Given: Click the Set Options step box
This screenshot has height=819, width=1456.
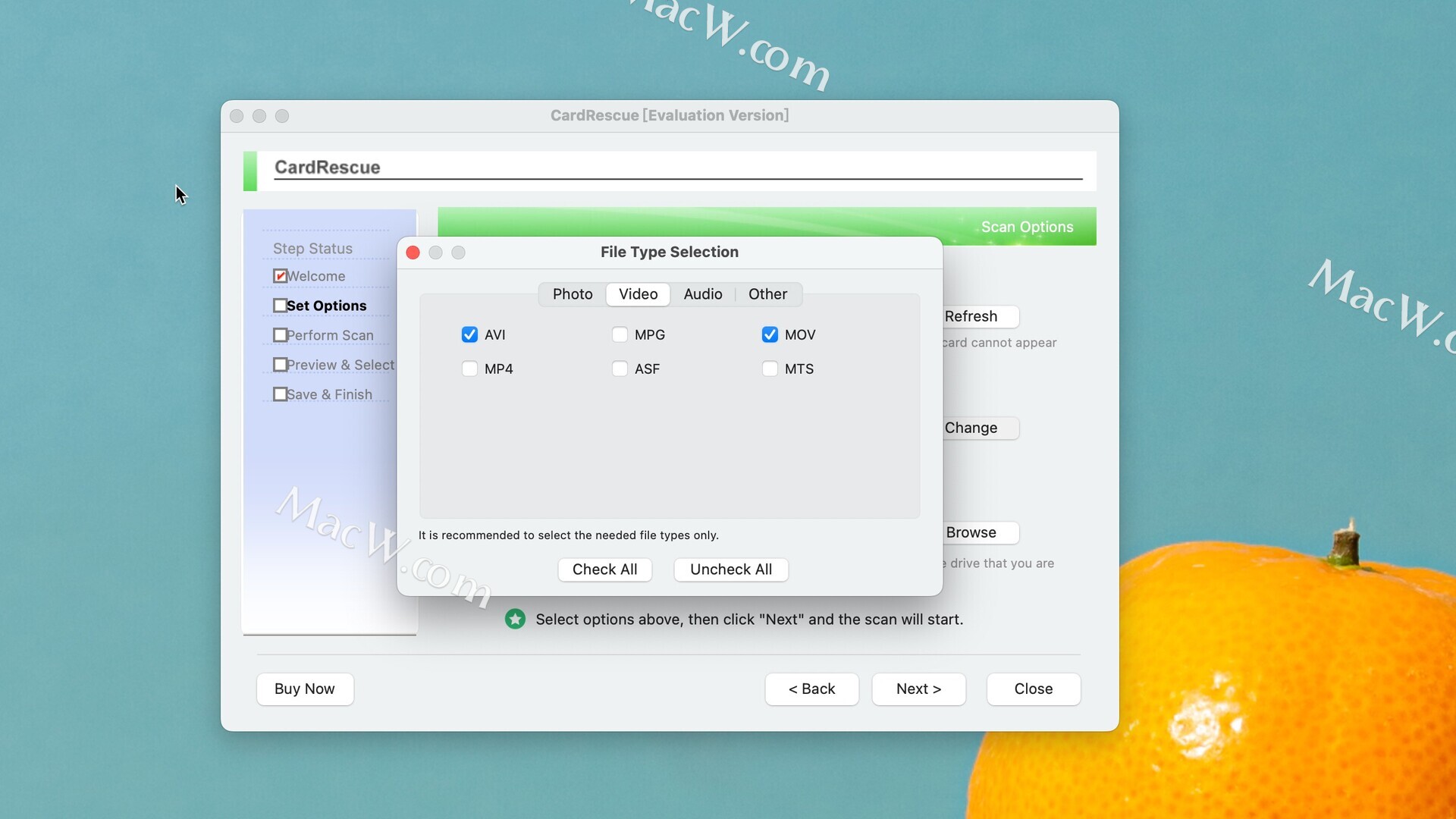Looking at the screenshot, I should [280, 306].
